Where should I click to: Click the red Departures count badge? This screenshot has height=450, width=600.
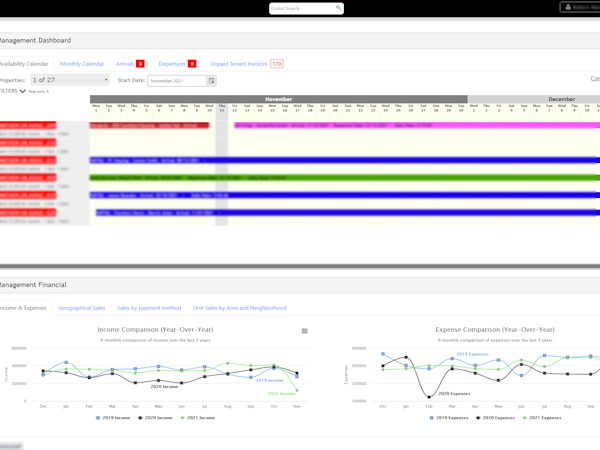click(192, 64)
